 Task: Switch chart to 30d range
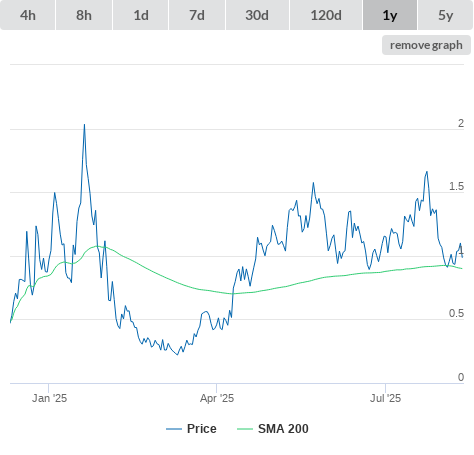[257, 15]
